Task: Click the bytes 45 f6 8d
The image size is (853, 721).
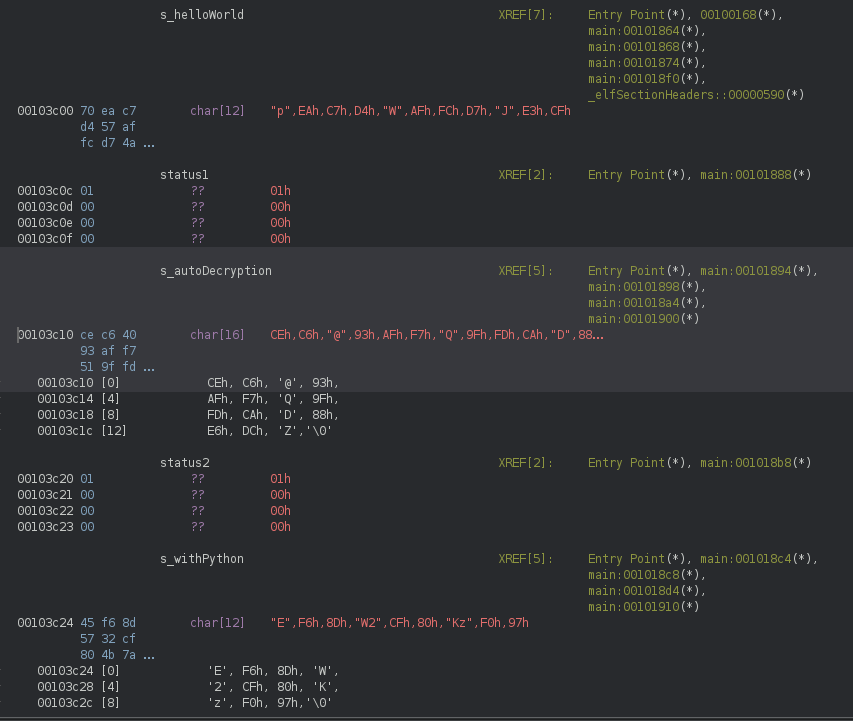Action: pos(108,623)
